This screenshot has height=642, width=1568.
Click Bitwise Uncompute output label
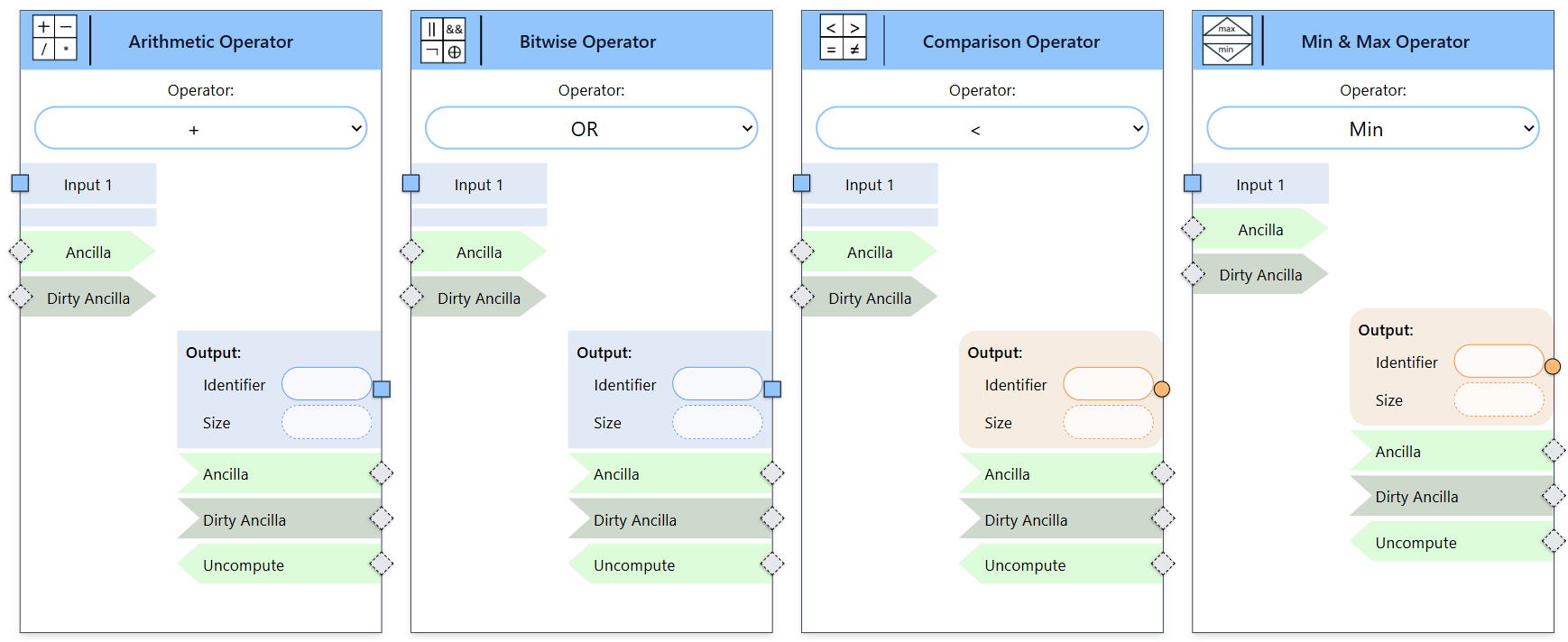pos(634,565)
